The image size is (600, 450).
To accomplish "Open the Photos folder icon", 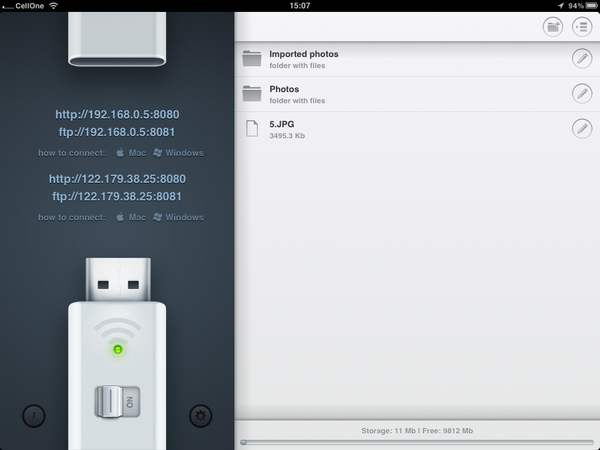I will pyautogui.click(x=252, y=93).
